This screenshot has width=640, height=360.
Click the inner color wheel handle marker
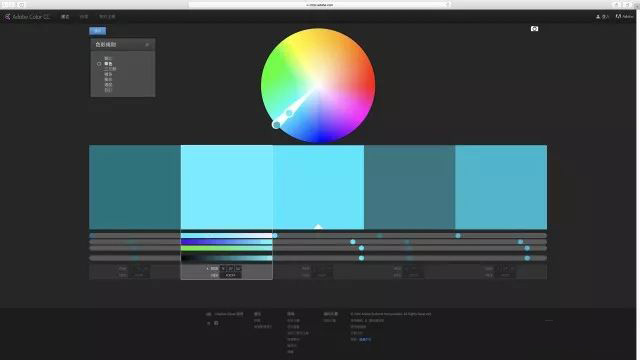click(289, 113)
